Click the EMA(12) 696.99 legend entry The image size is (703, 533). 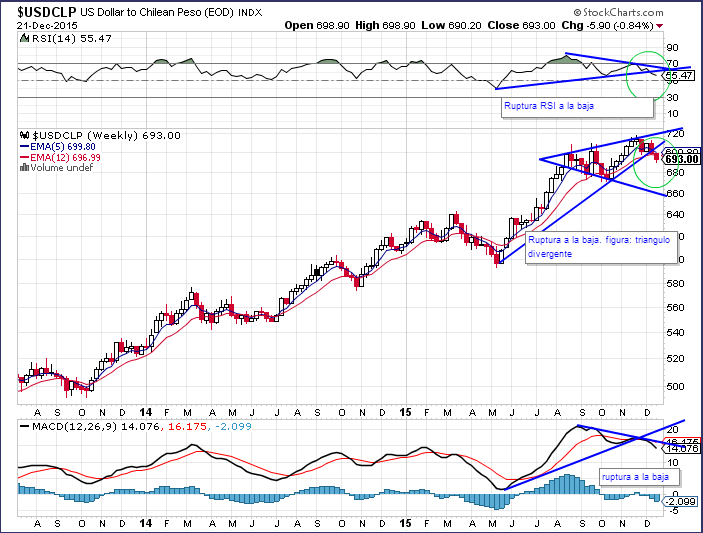60,157
